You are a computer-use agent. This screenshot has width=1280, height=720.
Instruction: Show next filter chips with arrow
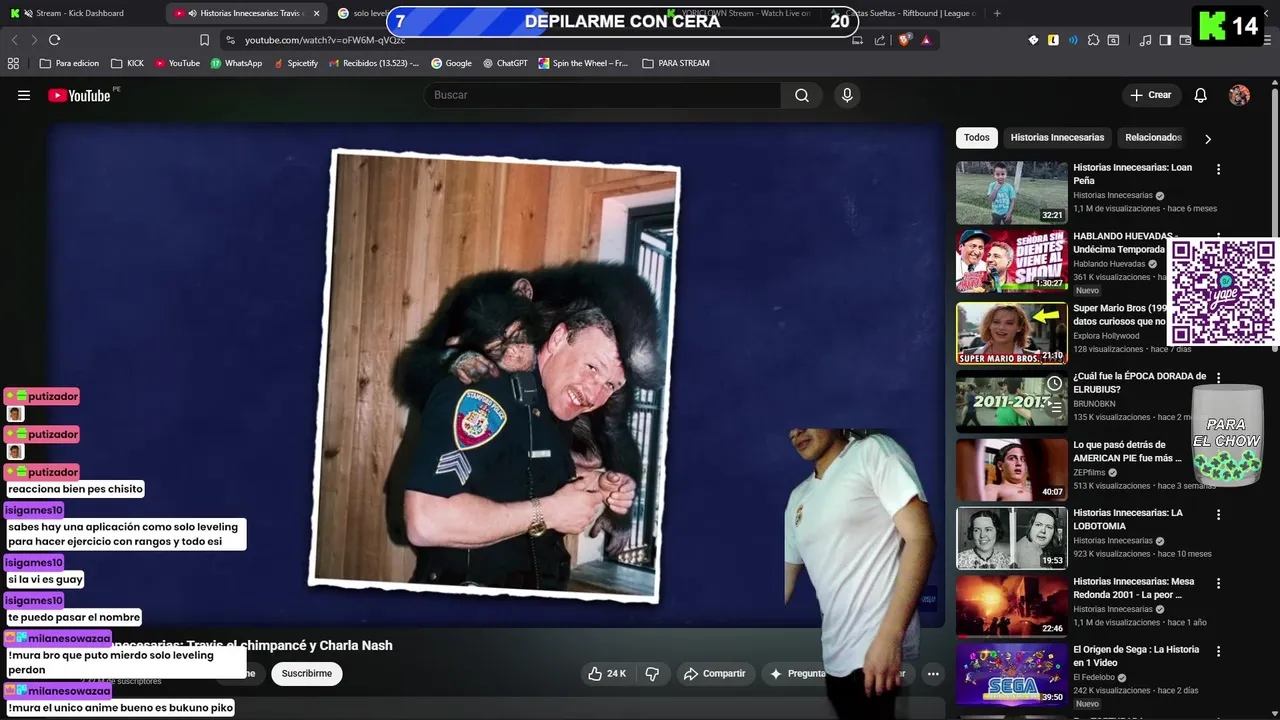[x=1207, y=139]
